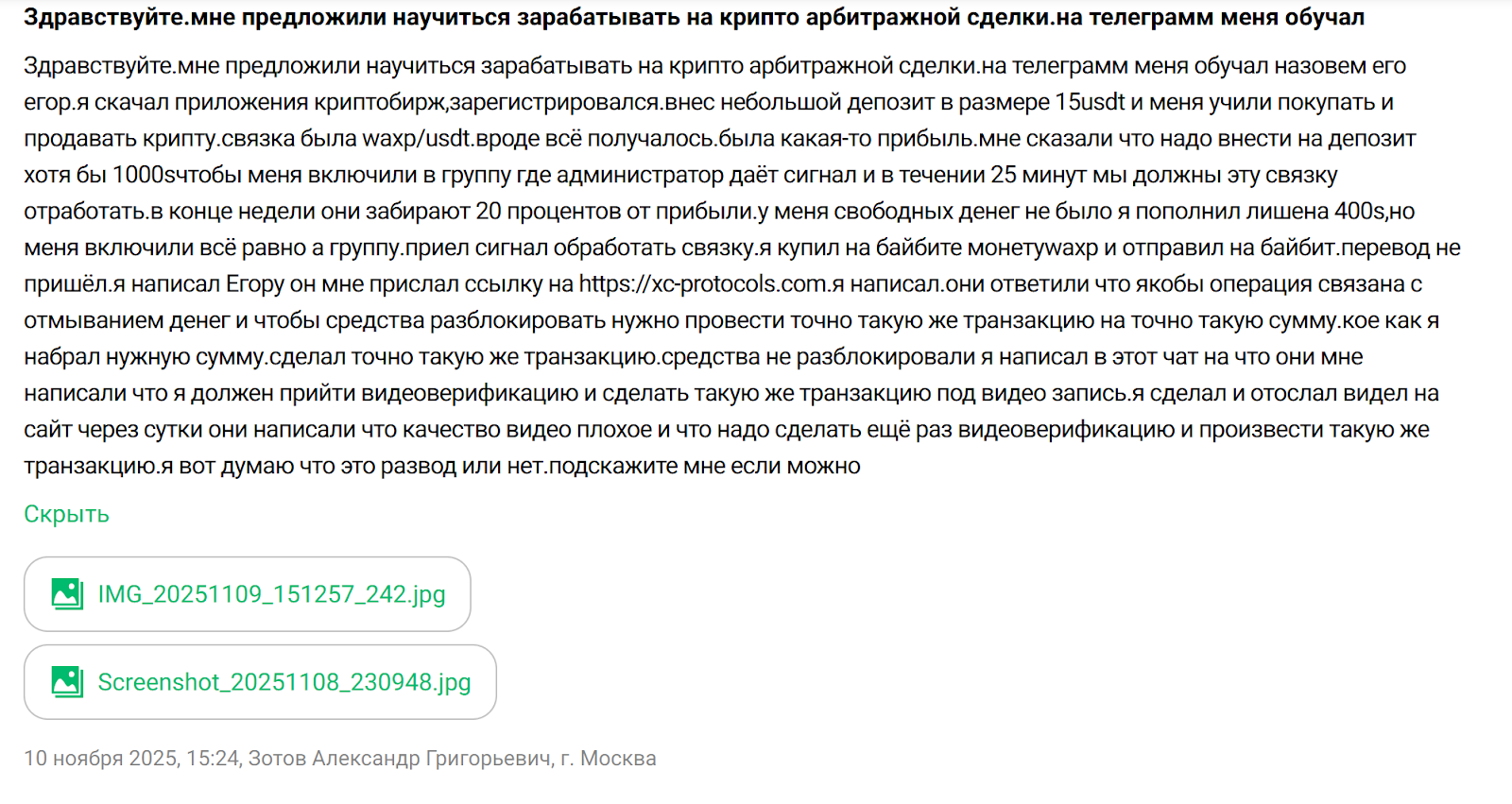The width and height of the screenshot is (1512, 804).
Task: Click the first видеоверификацию word in the text
Action: click(x=470, y=393)
